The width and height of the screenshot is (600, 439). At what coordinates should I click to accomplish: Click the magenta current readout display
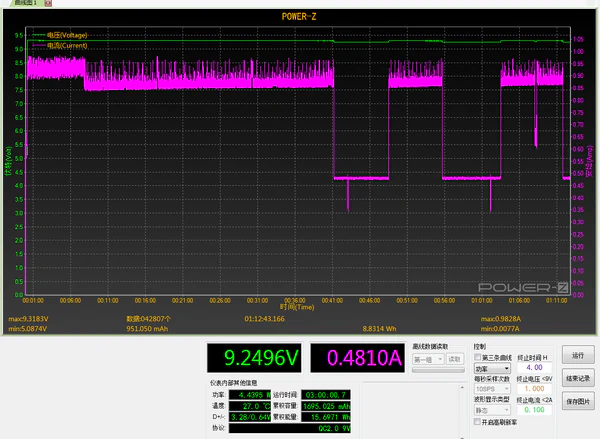coord(355,358)
